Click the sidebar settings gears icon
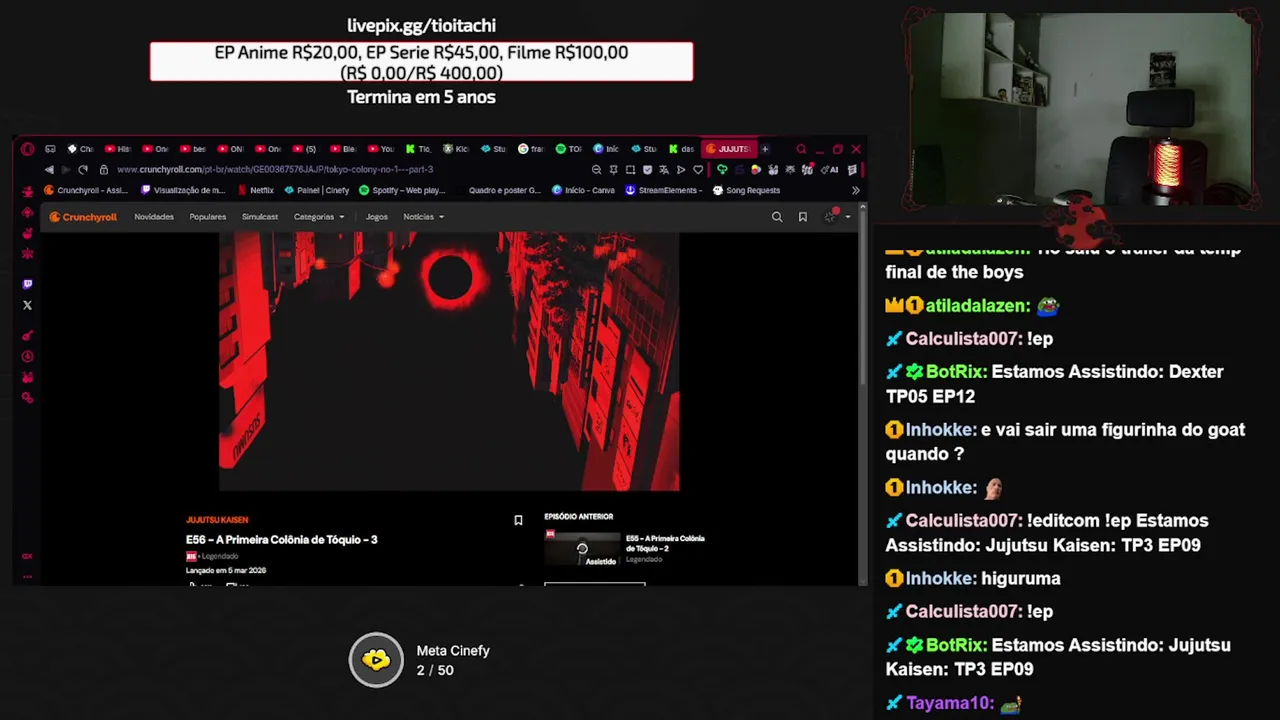 (x=27, y=398)
